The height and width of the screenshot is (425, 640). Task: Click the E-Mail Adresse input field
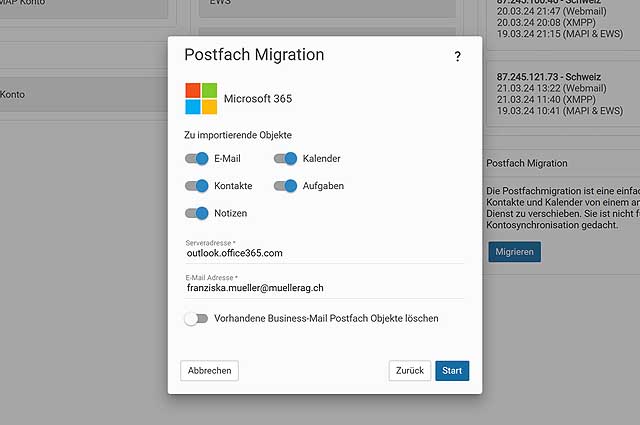(324, 287)
